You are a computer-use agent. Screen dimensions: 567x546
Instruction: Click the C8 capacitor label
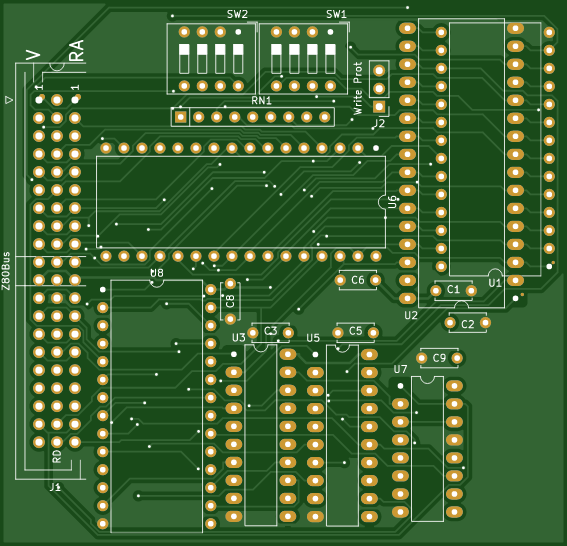click(x=230, y=301)
